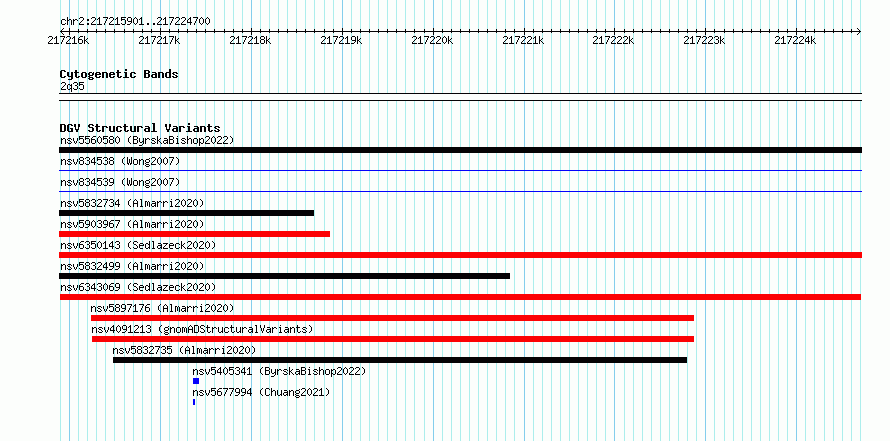Click the 217218k ruler label
Screen dimensions: 890x441
(250, 40)
